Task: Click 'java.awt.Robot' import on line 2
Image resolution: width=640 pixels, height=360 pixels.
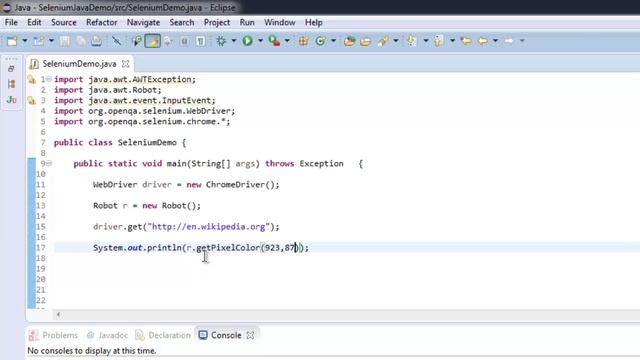Action: click(x=122, y=90)
